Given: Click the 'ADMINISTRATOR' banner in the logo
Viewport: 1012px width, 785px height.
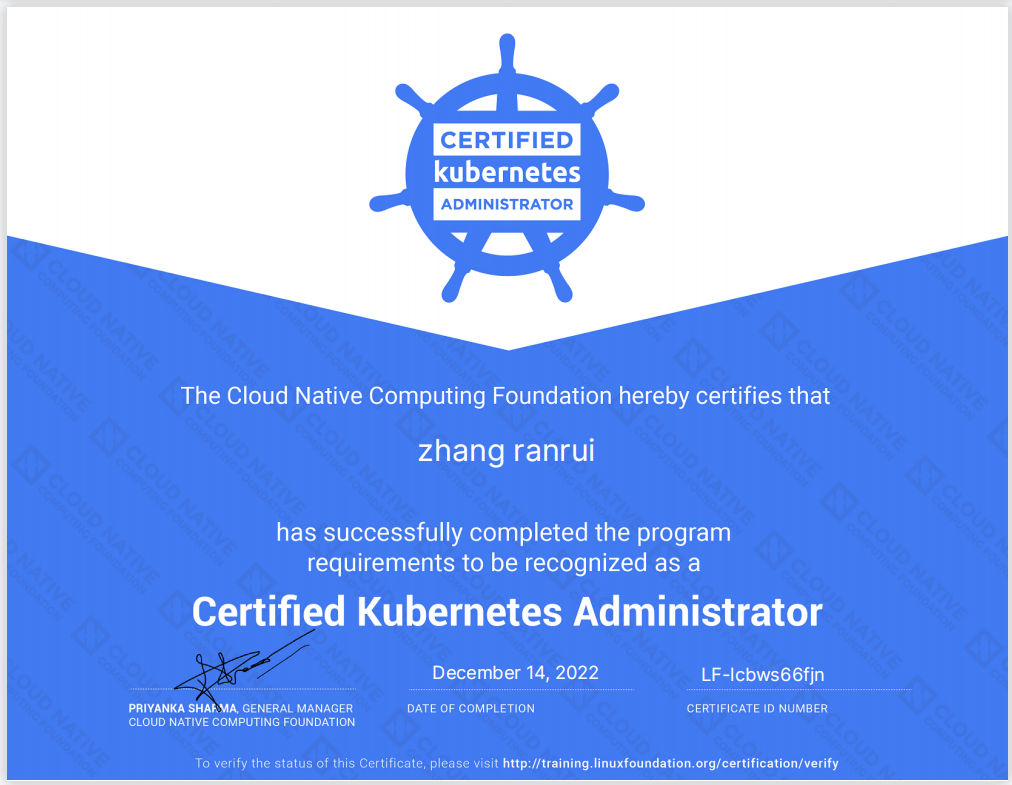Looking at the screenshot, I should pyautogui.click(x=507, y=204).
